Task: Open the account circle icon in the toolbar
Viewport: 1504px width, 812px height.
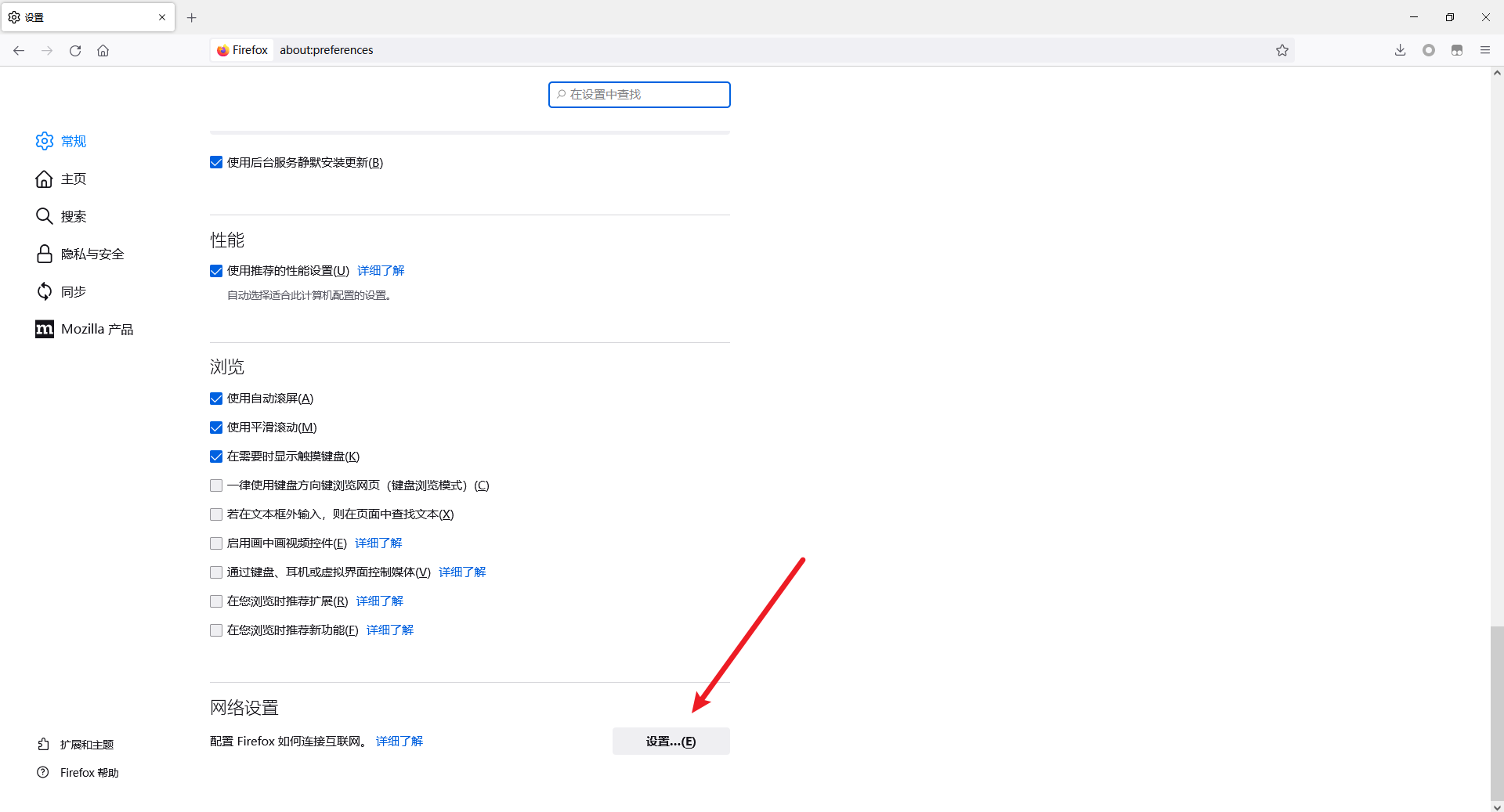Action: (x=1429, y=50)
